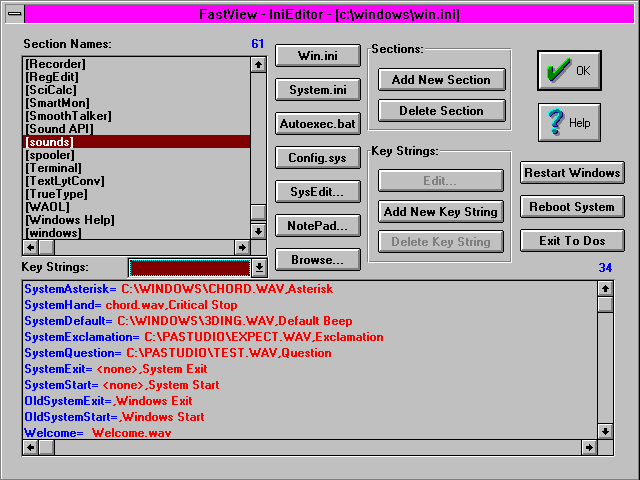
Task: Select the [TextLytConv] section
Action: click(136, 181)
